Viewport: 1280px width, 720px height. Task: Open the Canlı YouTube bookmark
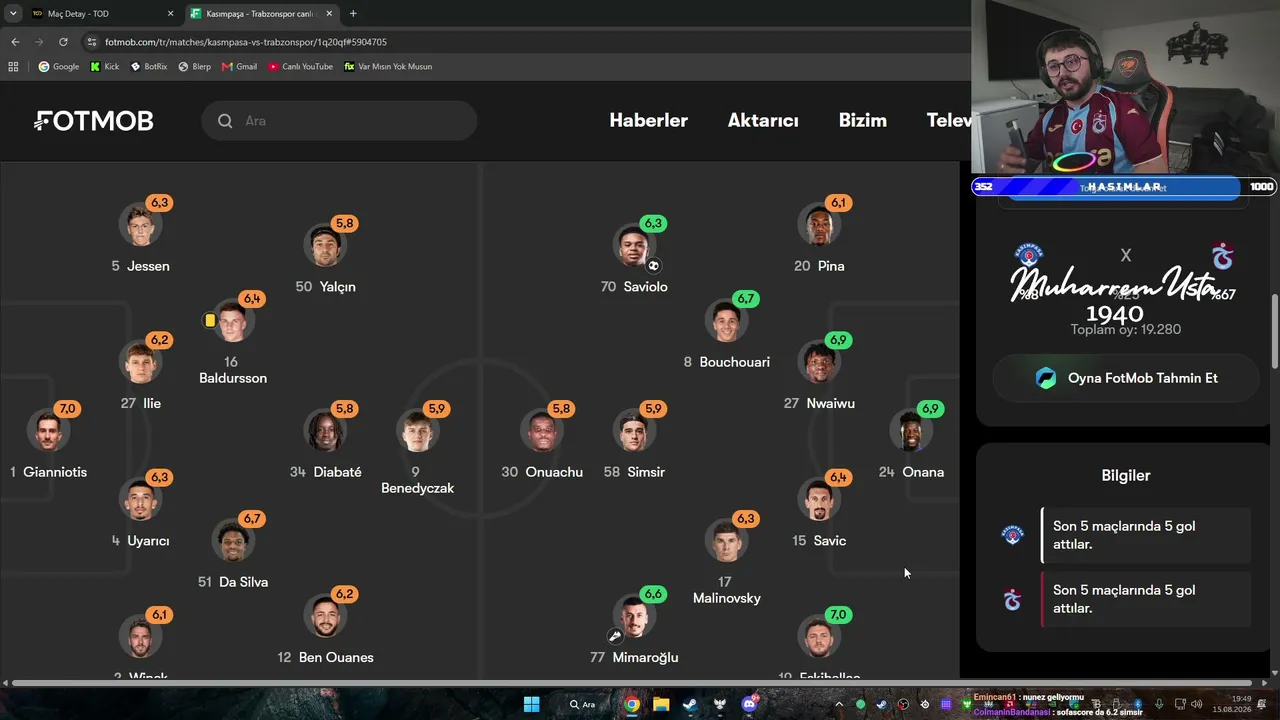300,67
